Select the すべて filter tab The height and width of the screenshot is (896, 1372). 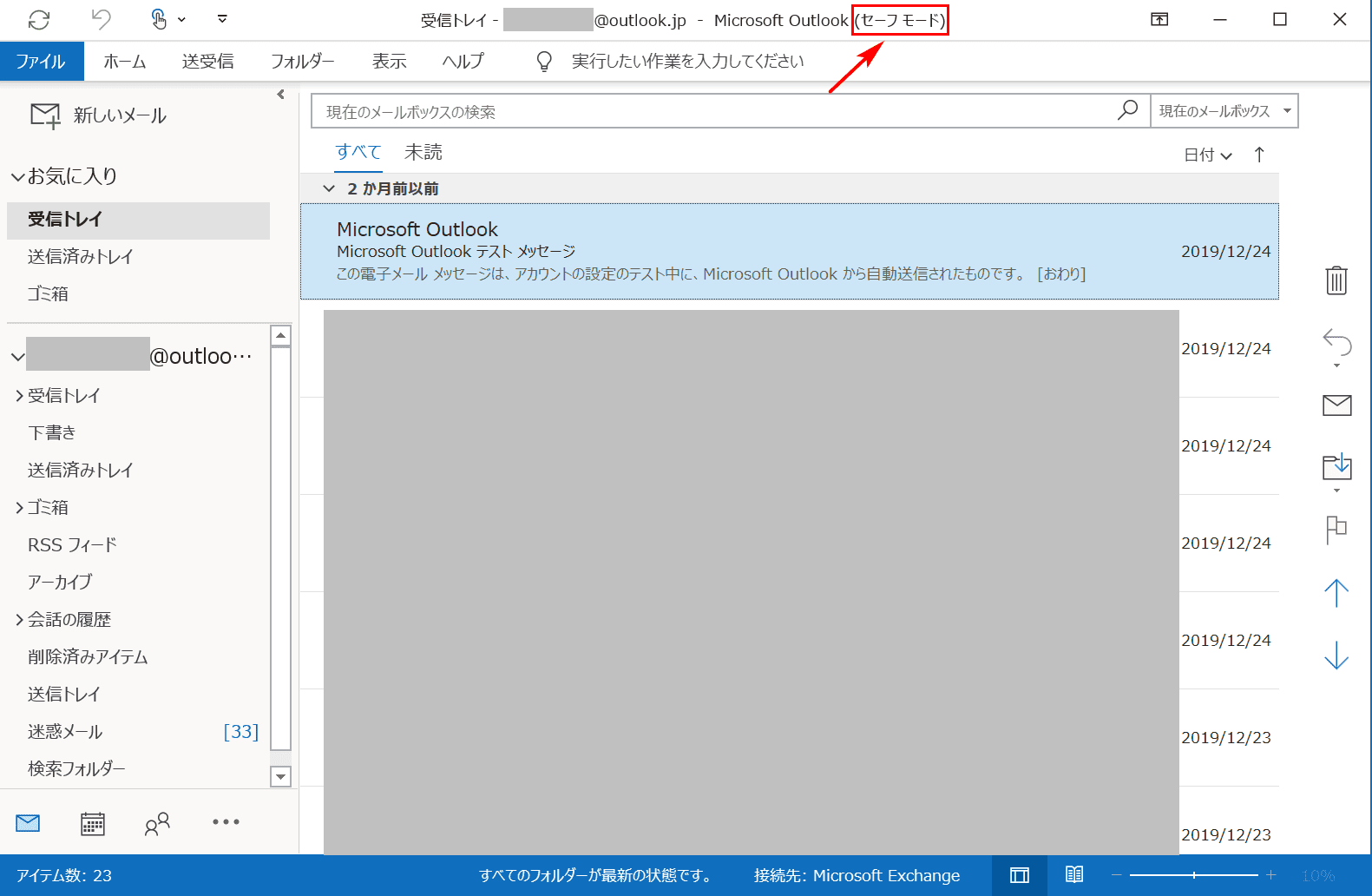coord(358,152)
